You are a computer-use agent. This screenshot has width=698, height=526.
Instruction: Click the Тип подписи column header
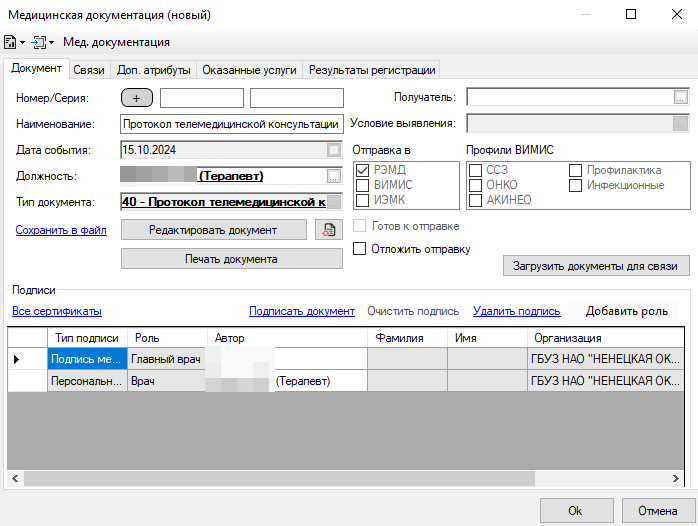(x=87, y=338)
